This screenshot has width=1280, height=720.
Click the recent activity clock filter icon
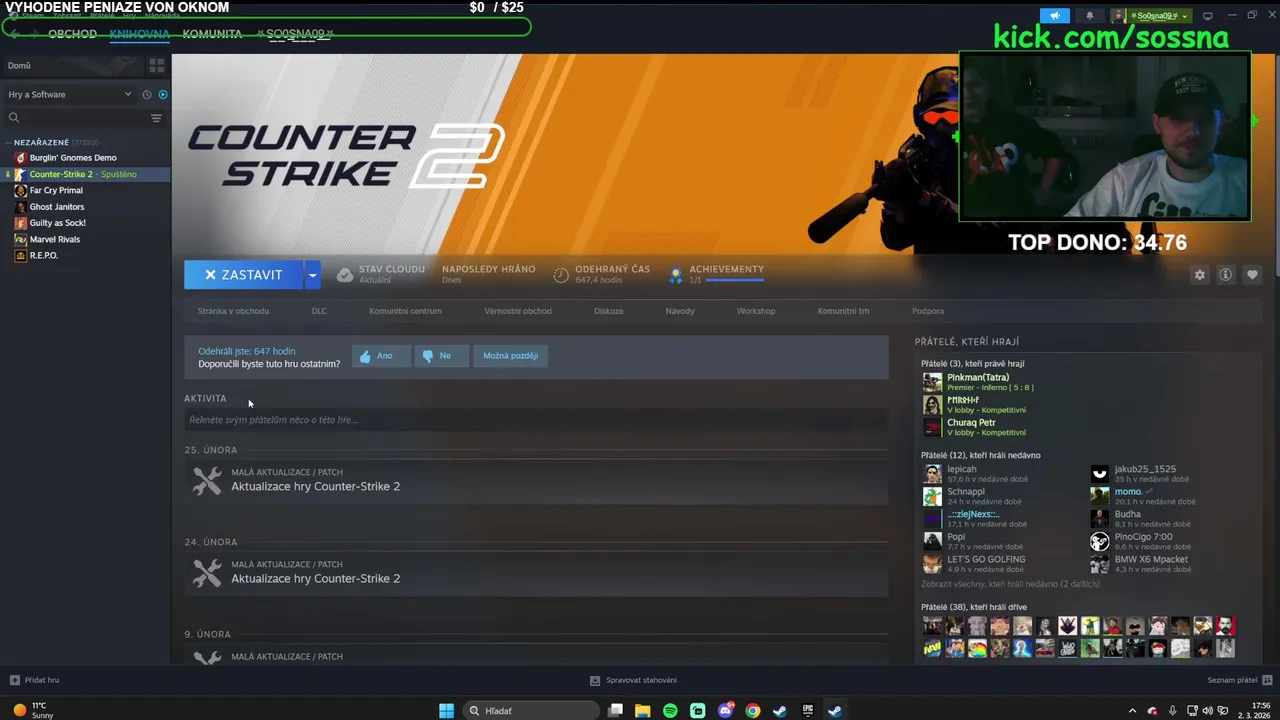(147, 94)
